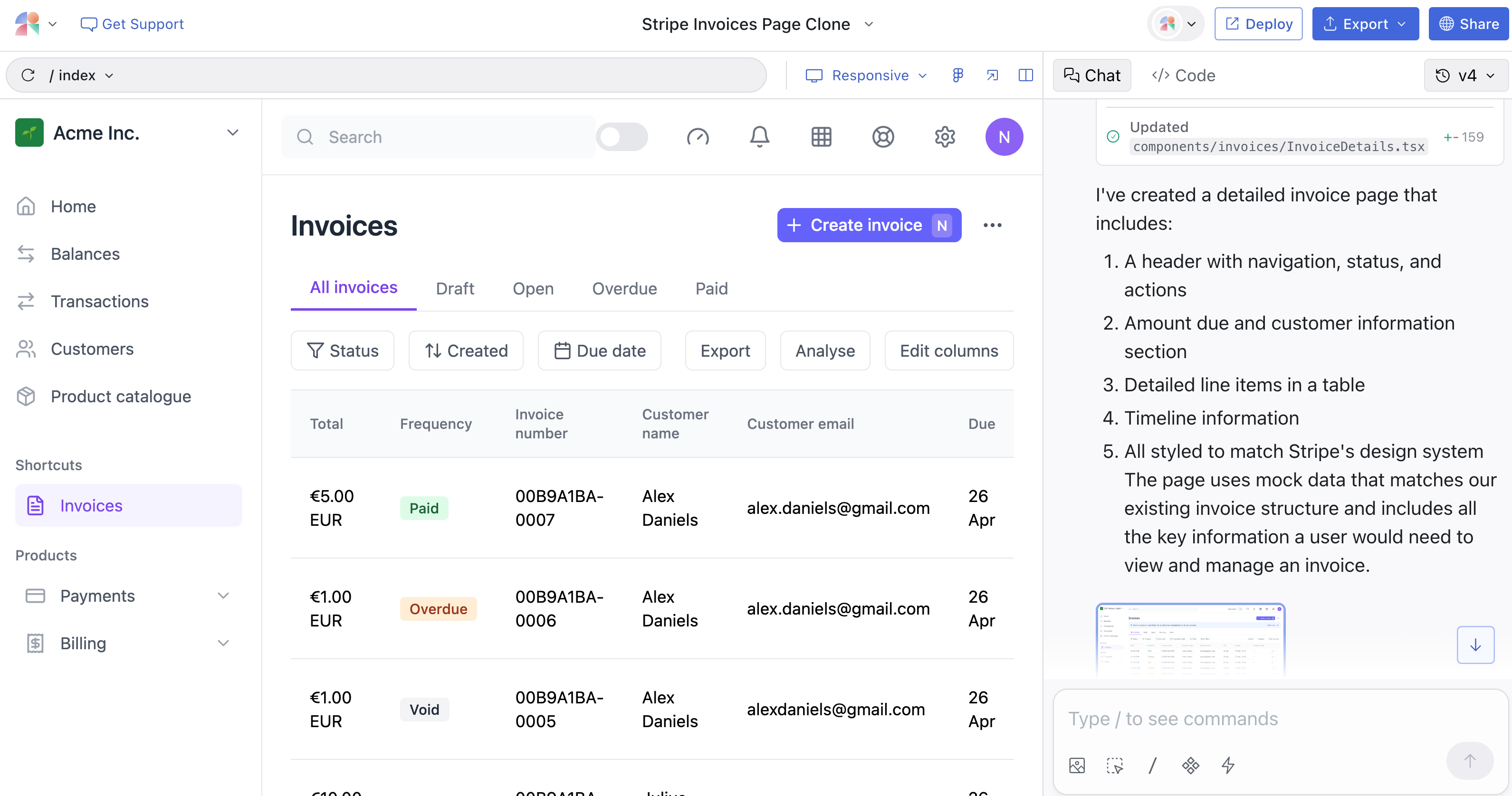Click the Overdue status badge for invoice 0006
The width and height of the screenshot is (1512, 796).
coord(438,608)
